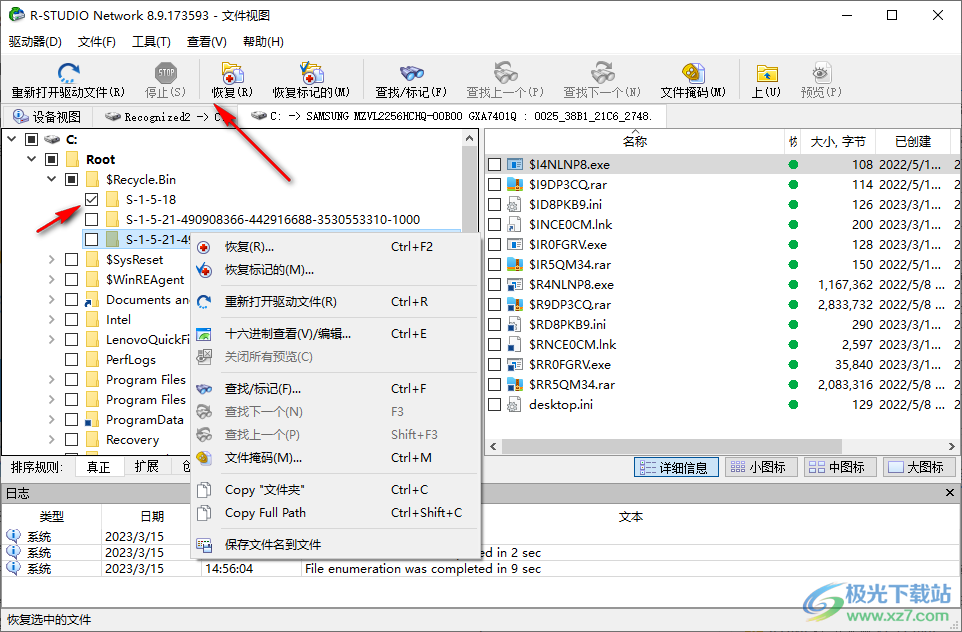Toggle the $SysReset folder checkbox

click(x=72, y=260)
